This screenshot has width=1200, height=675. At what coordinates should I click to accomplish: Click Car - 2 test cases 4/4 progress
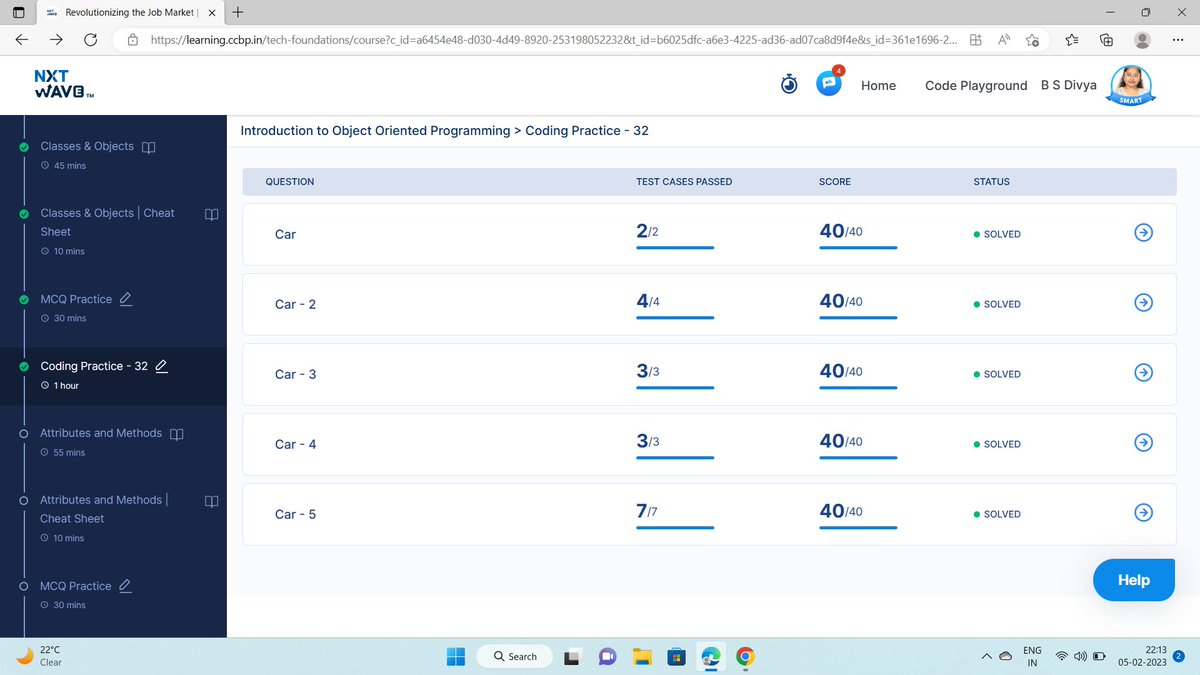674,304
